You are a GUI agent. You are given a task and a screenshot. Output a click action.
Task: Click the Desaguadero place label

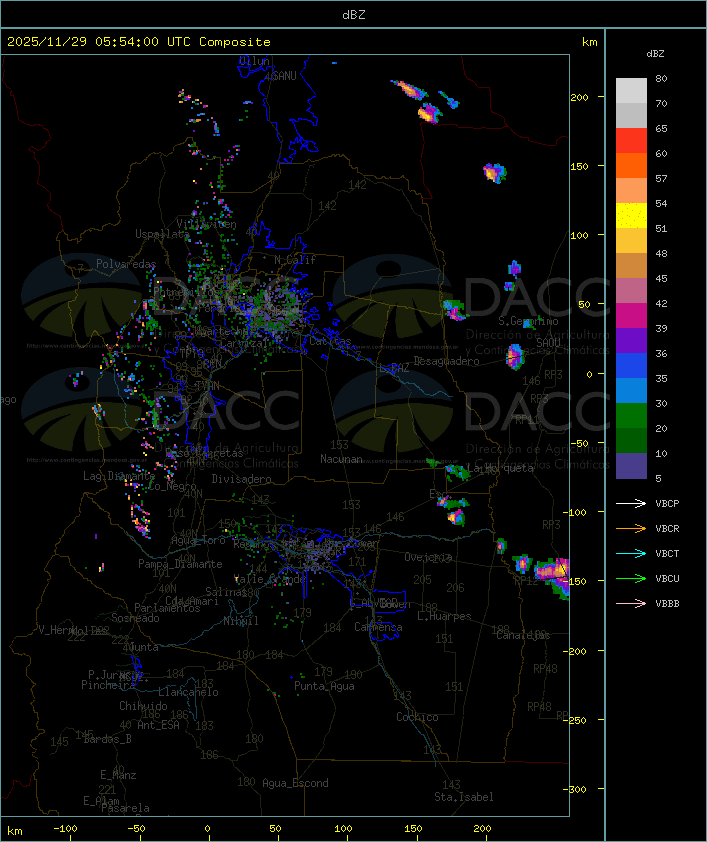click(446, 361)
